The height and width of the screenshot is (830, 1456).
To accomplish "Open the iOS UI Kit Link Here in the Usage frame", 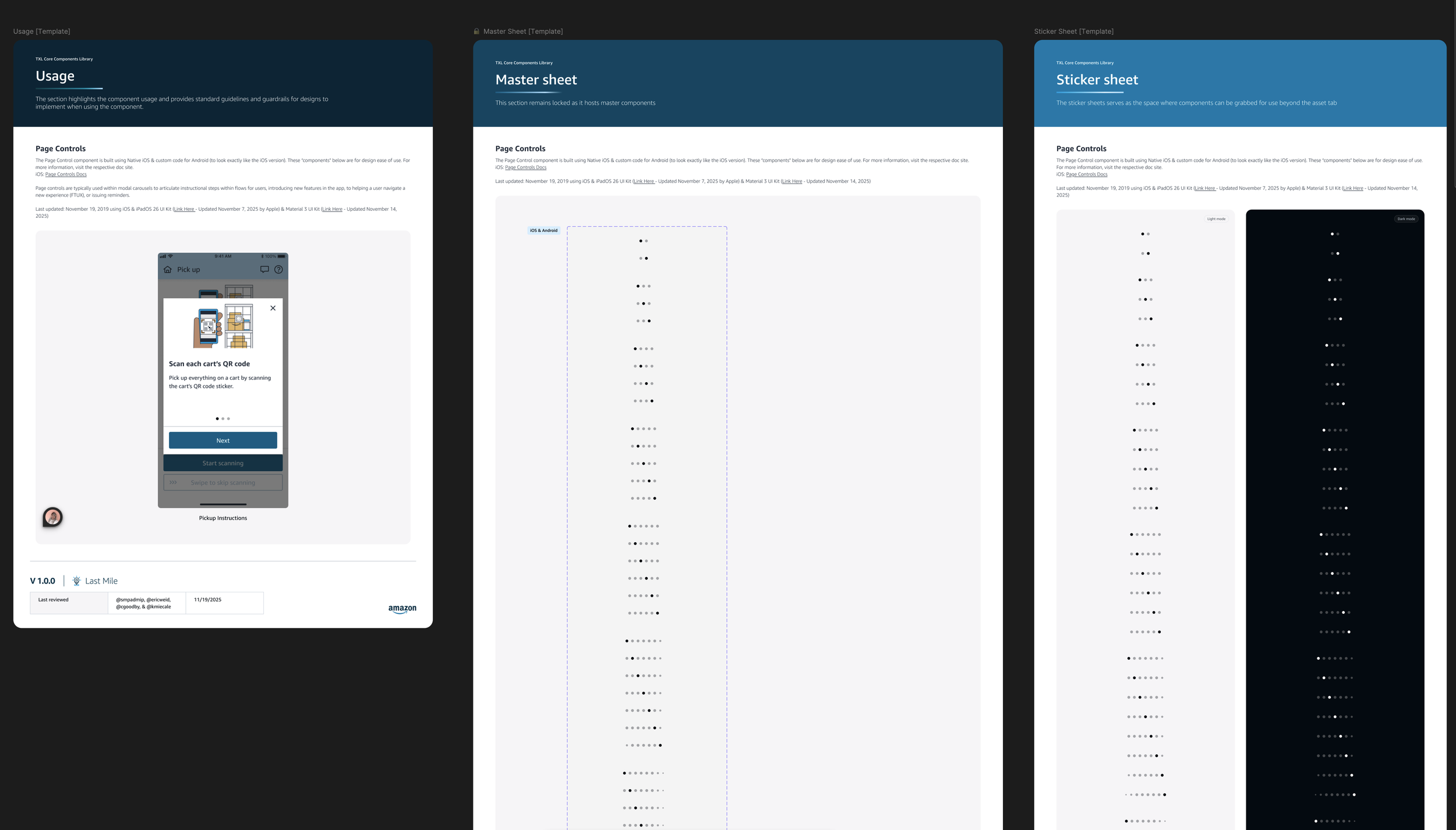I will [x=184, y=209].
